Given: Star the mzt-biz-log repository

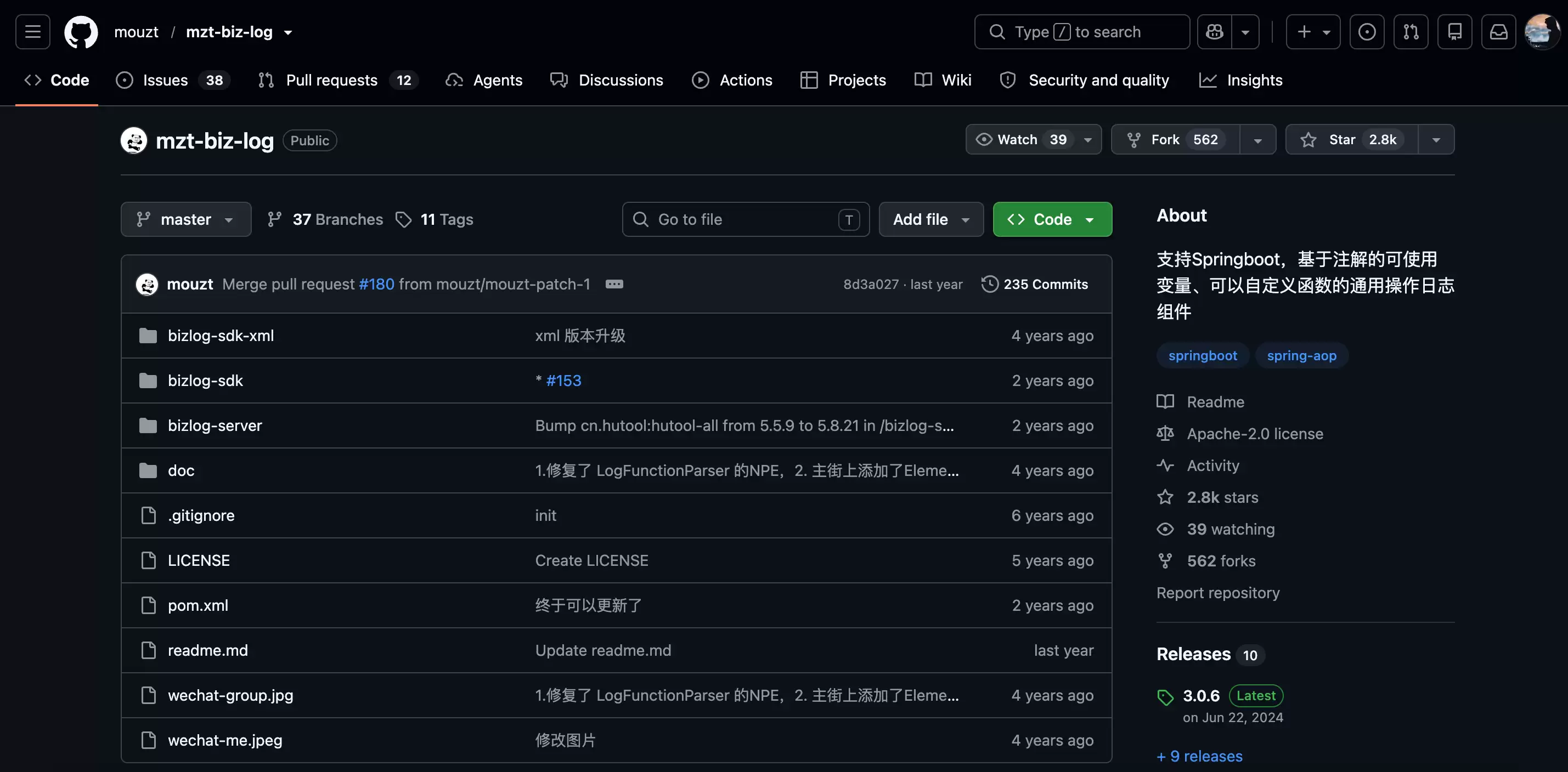Looking at the screenshot, I should [1352, 139].
